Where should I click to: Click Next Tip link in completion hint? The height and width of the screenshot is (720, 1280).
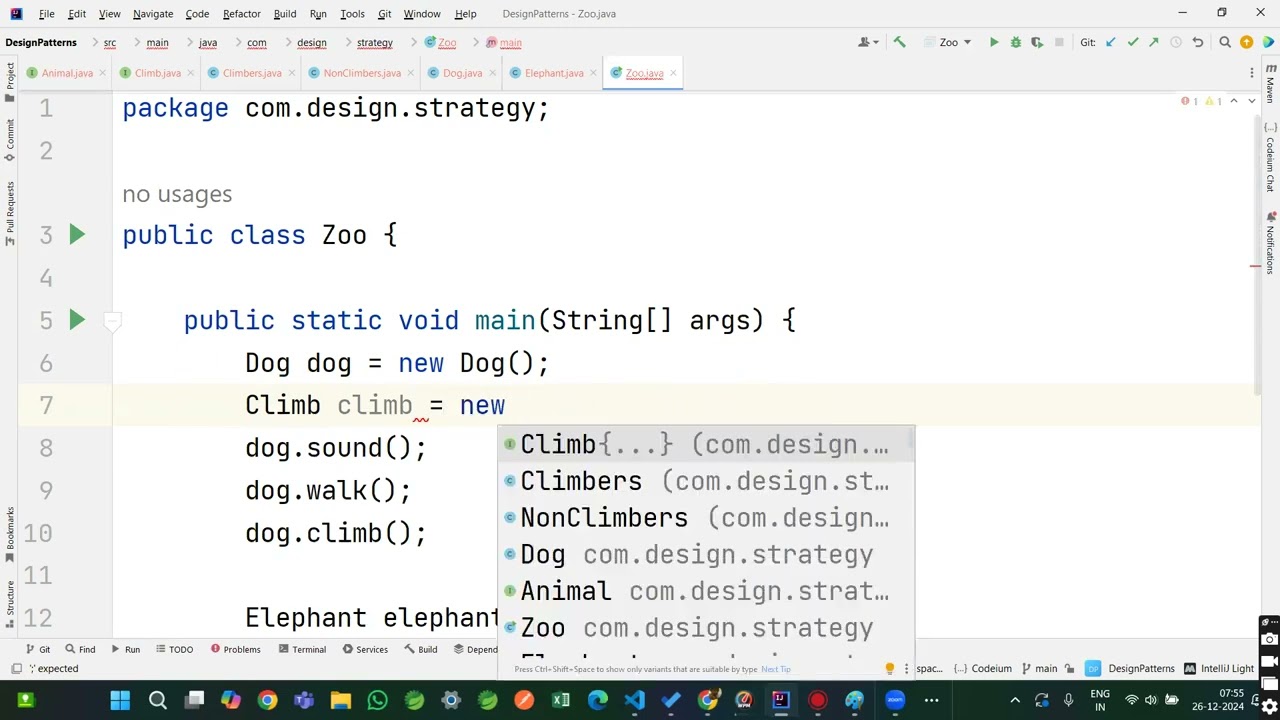776,670
